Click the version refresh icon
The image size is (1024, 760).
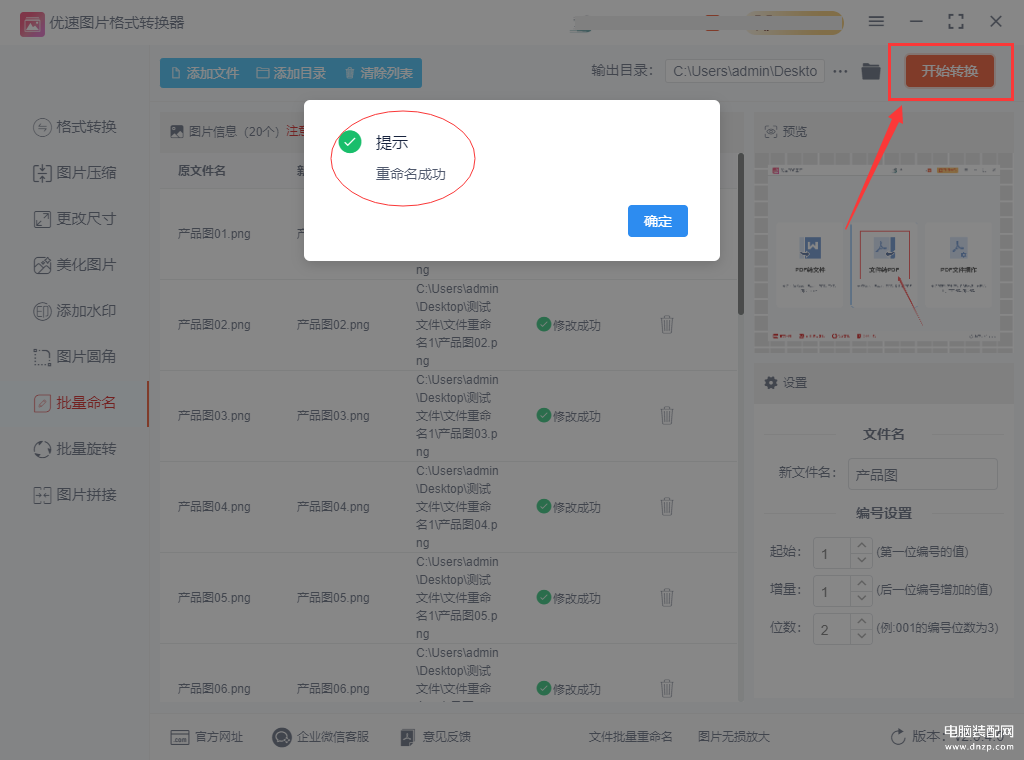(898, 736)
